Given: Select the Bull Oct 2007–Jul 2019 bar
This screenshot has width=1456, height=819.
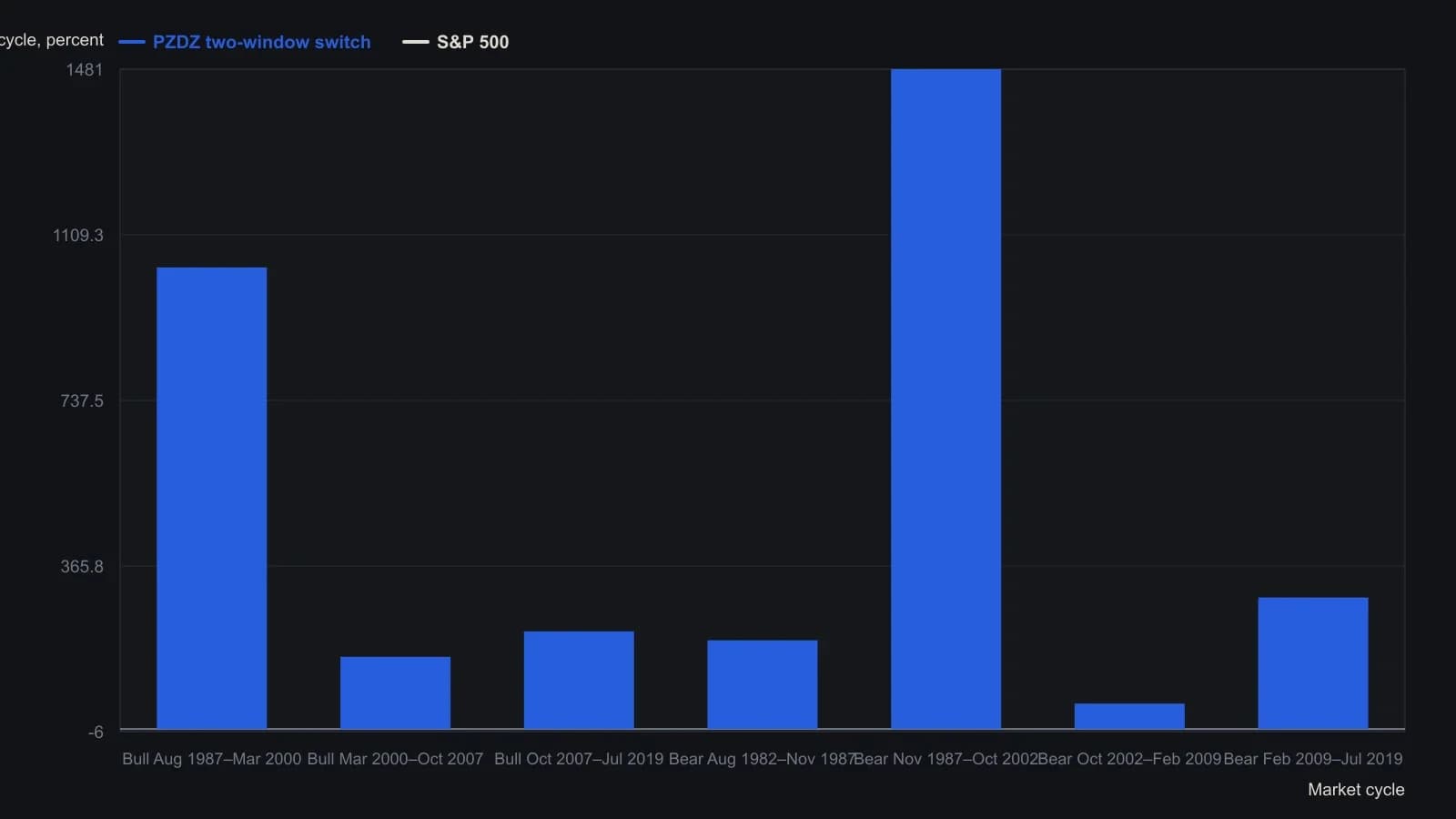Looking at the screenshot, I should 579,680.
